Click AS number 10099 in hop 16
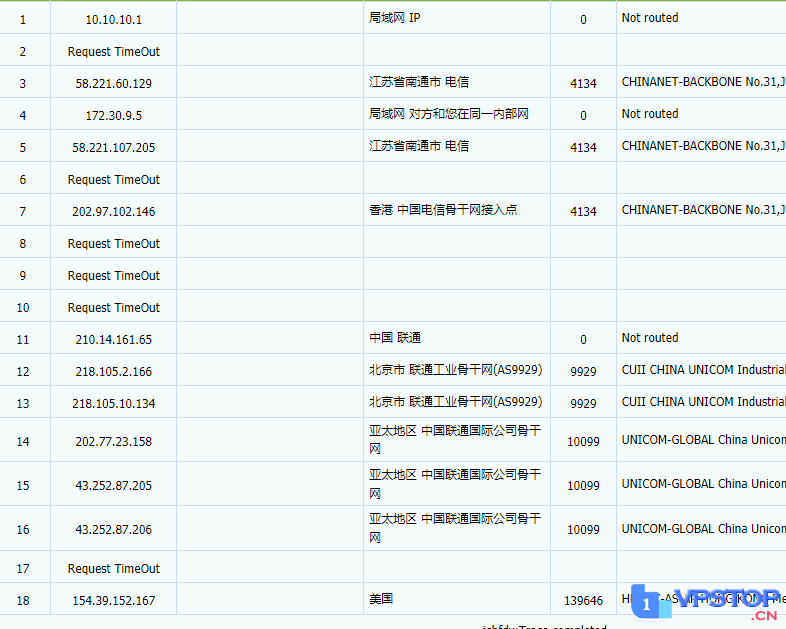Viewport: 786px width, 629px height. 583,530
